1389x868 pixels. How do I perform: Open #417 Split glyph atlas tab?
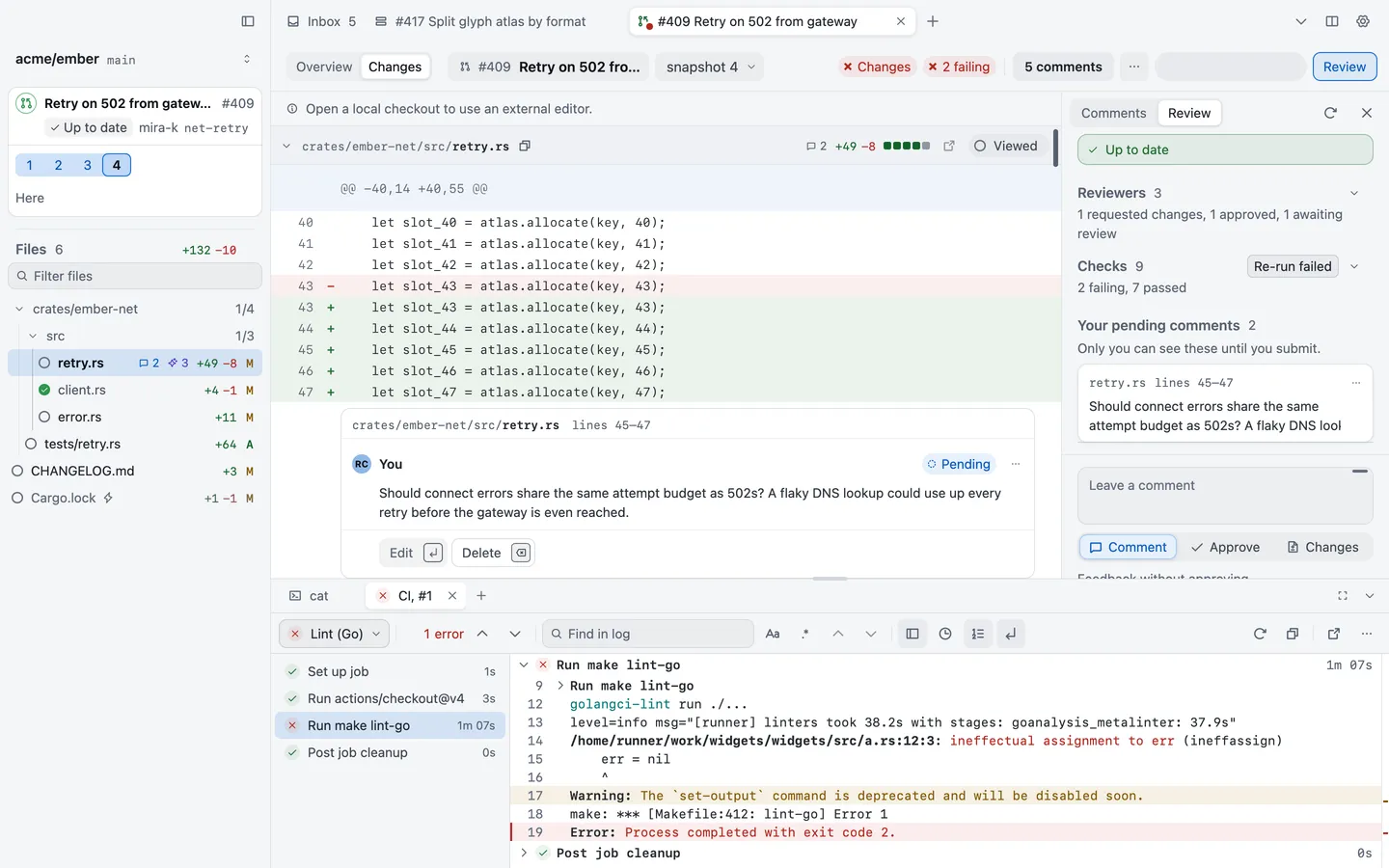pos(480,21)
